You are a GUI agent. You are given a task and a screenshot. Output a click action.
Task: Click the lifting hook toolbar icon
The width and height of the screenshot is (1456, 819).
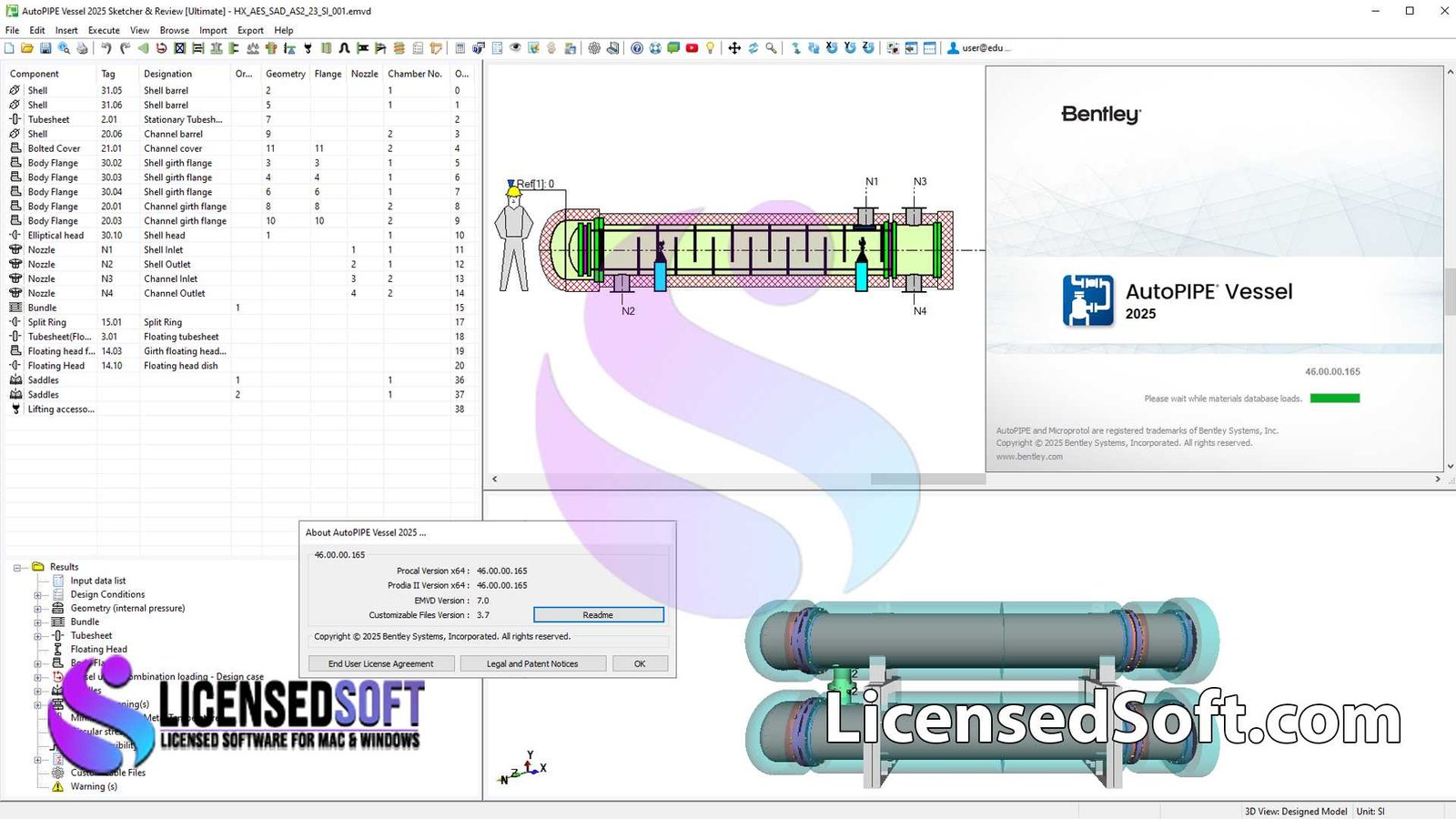coord(308,48)
